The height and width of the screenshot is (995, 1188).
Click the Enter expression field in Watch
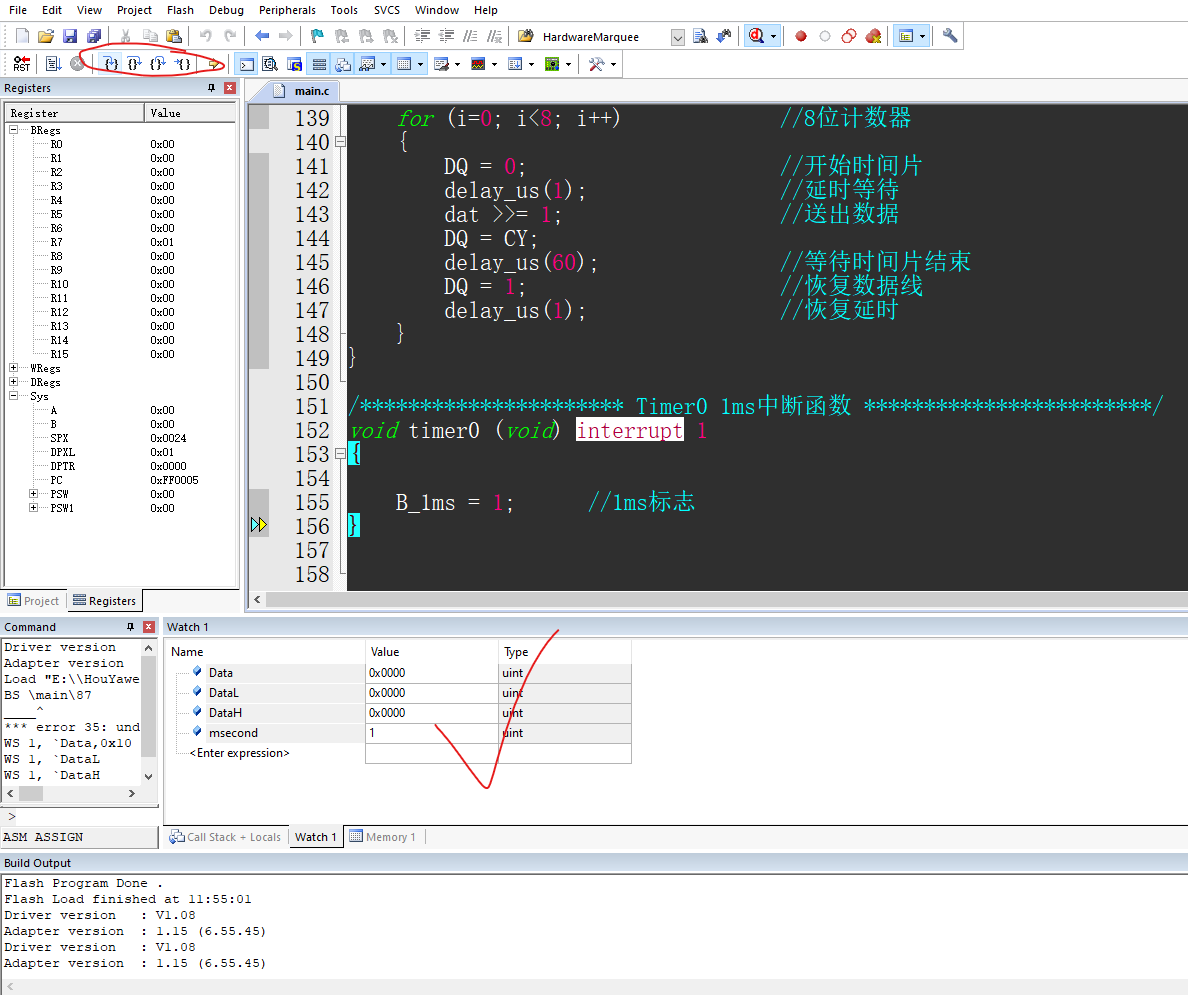point(239,753)
